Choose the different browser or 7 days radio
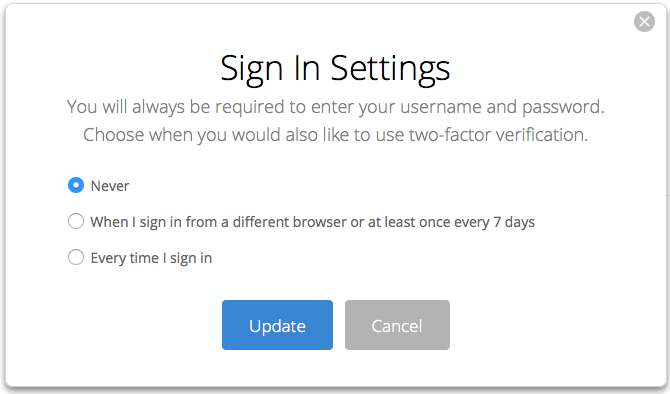Viewport: 670px width, 394px height. coord(76,221)
